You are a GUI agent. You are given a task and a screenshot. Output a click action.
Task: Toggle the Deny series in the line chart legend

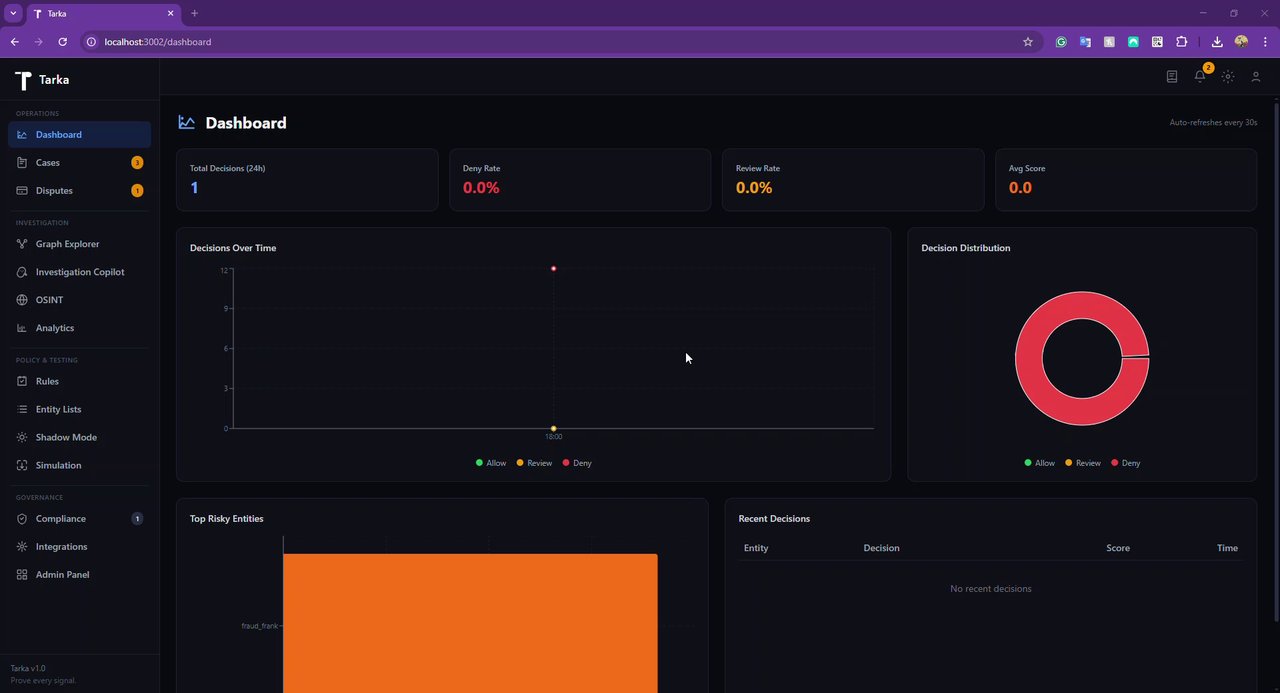point(577,463)
